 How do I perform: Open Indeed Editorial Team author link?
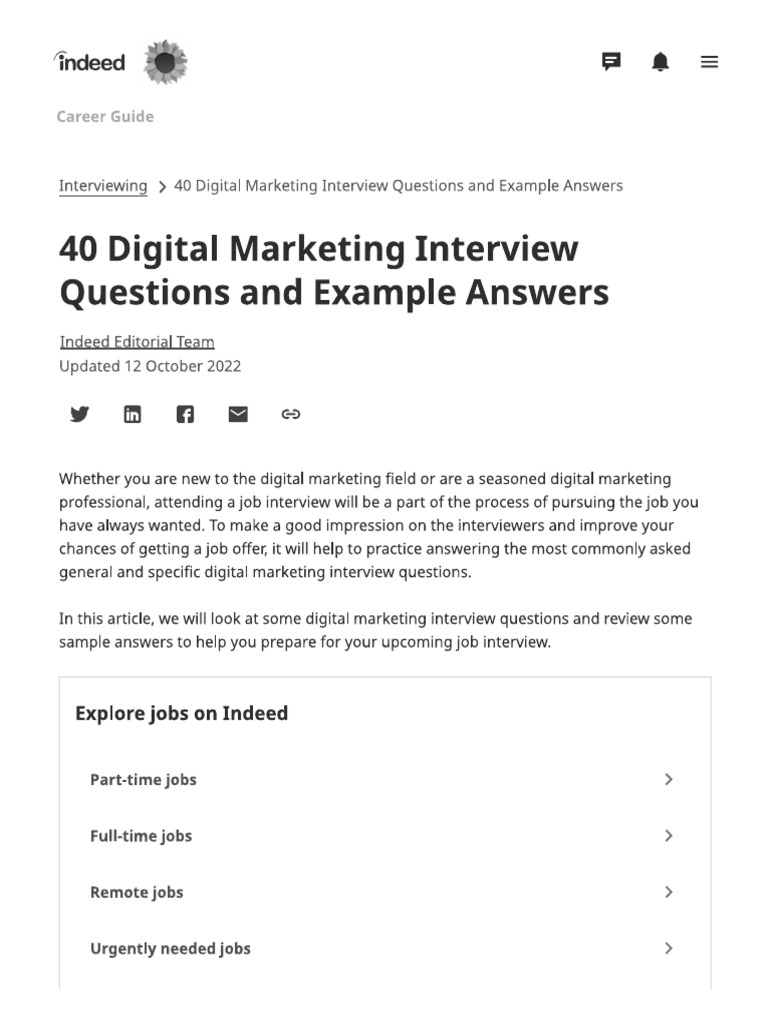tap(137, 342)
